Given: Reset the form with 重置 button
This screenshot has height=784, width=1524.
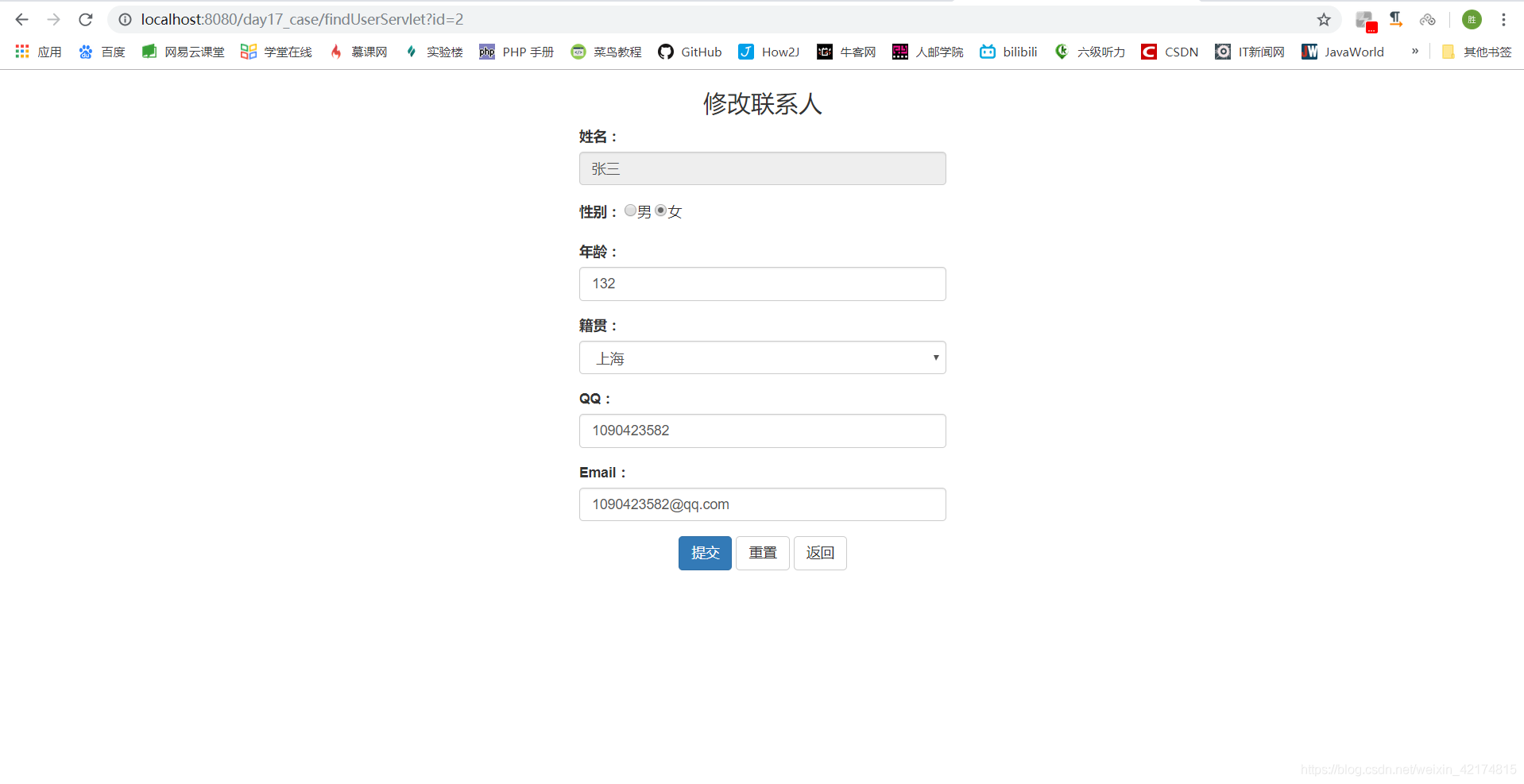Looking at the screenshot, I should (x=763, y=553).
